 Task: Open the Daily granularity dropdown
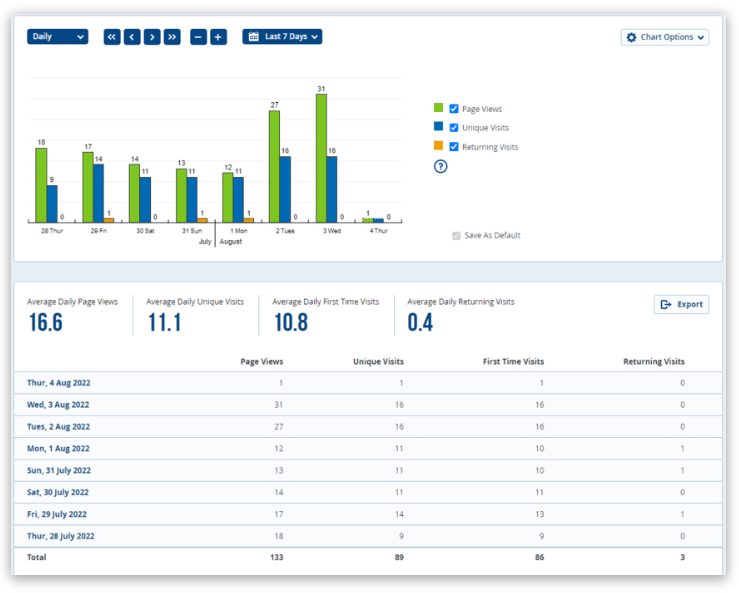(x=57, y=36)
